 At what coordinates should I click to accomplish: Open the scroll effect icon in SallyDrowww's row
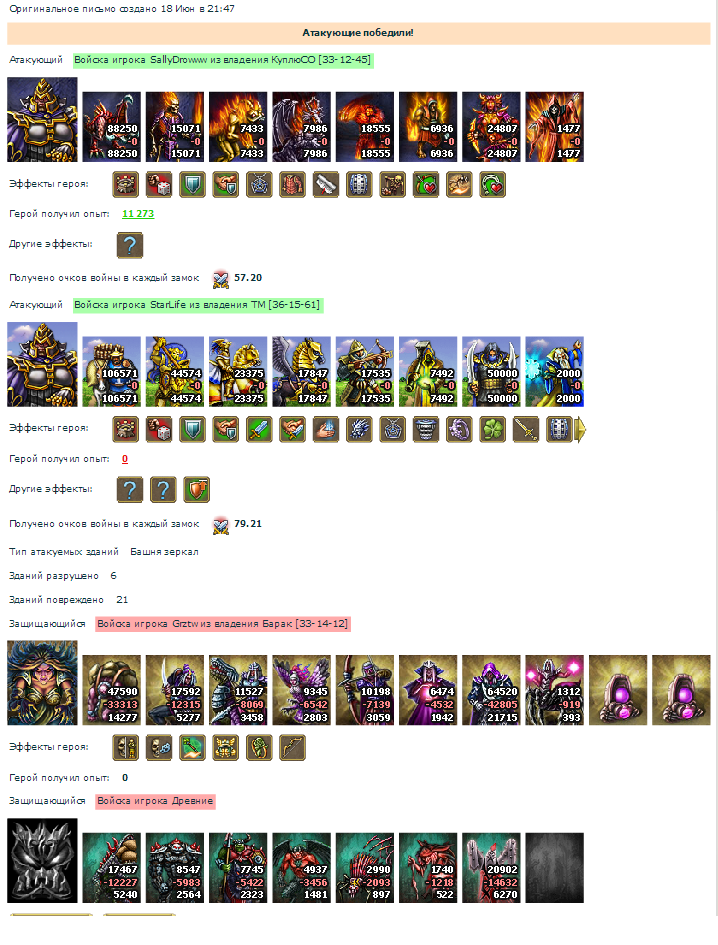[326, 185]
